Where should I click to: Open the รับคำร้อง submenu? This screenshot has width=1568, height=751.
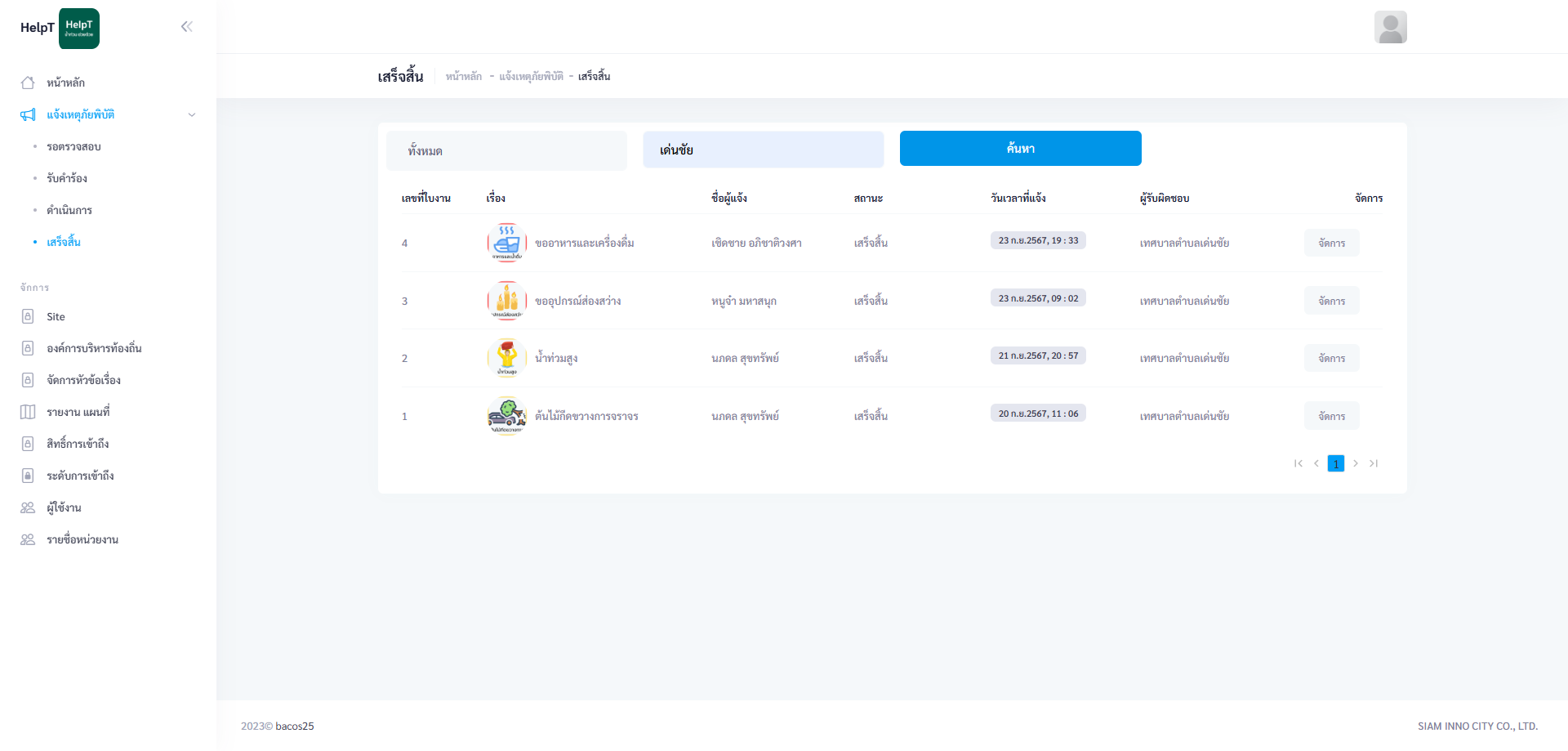(x=67, y=178)
